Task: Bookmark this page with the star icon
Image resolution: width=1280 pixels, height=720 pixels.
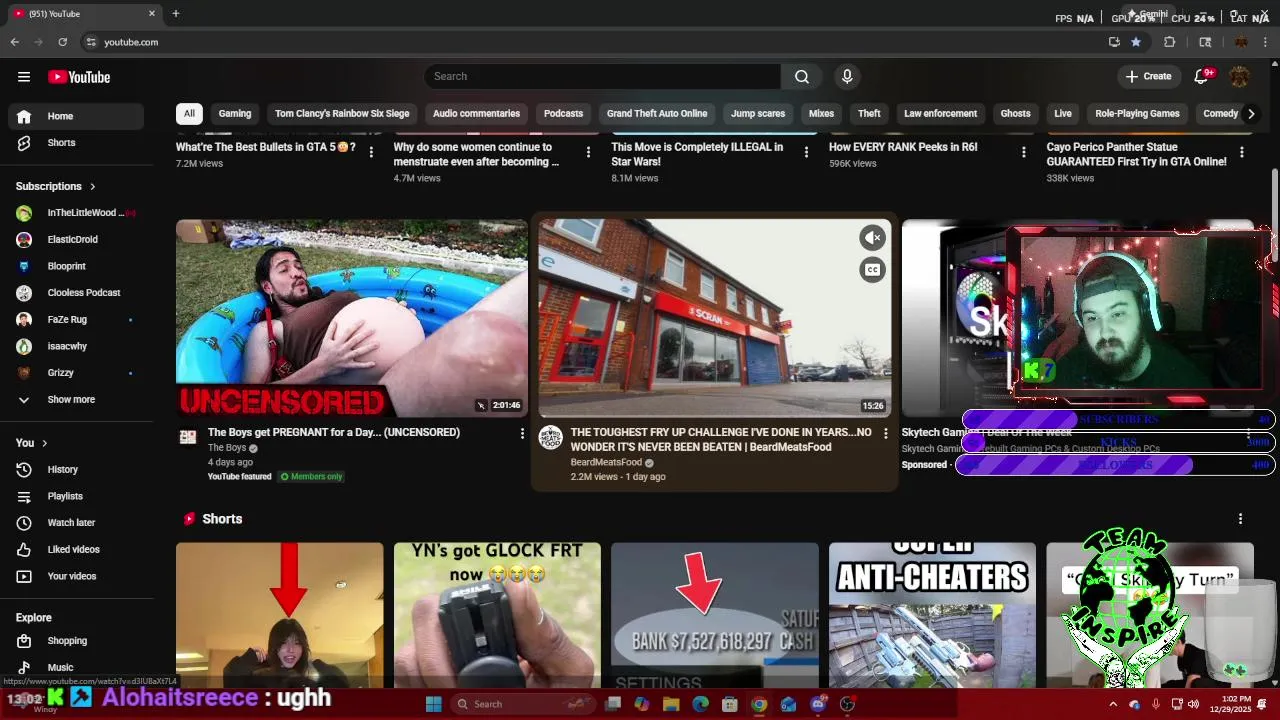Action: 1136,42
